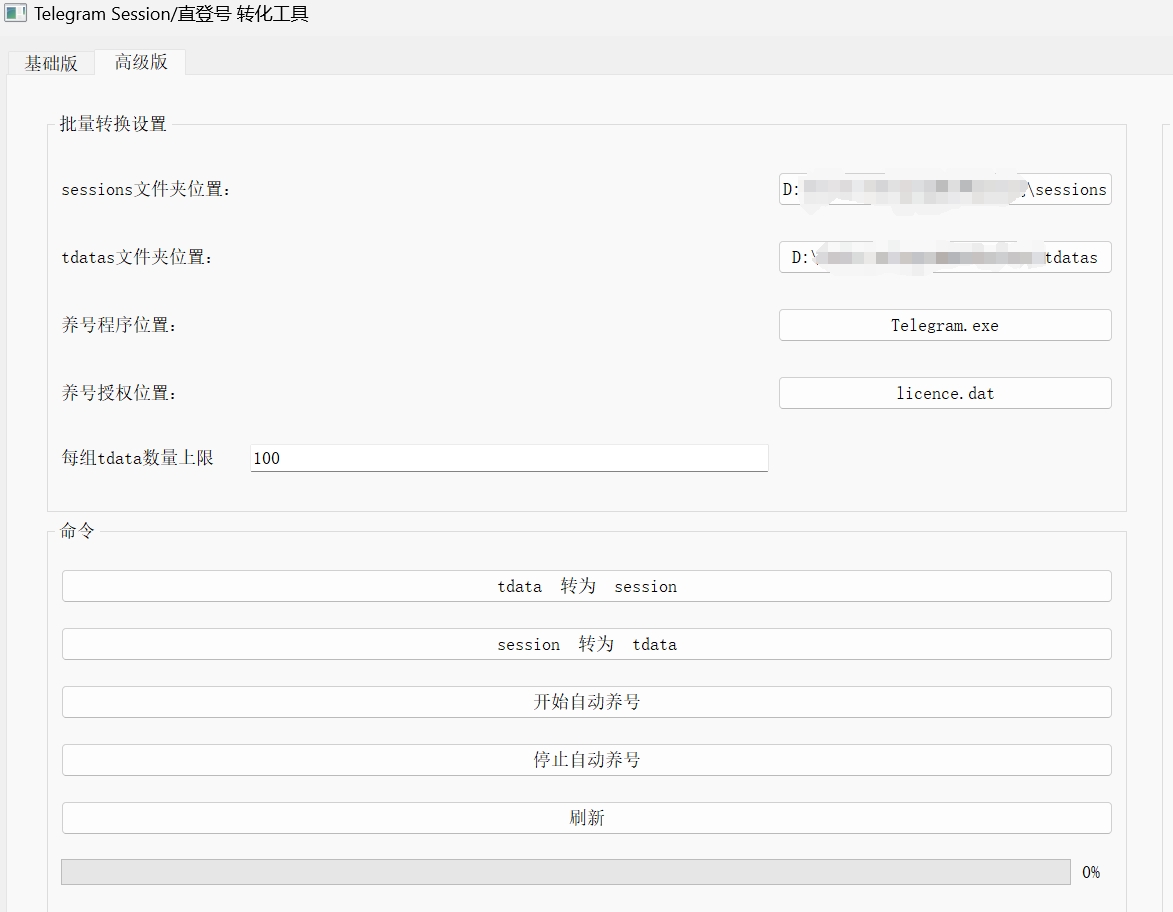
Task: Click the 刷新 refresh button
Action: (x=586, y=817)
